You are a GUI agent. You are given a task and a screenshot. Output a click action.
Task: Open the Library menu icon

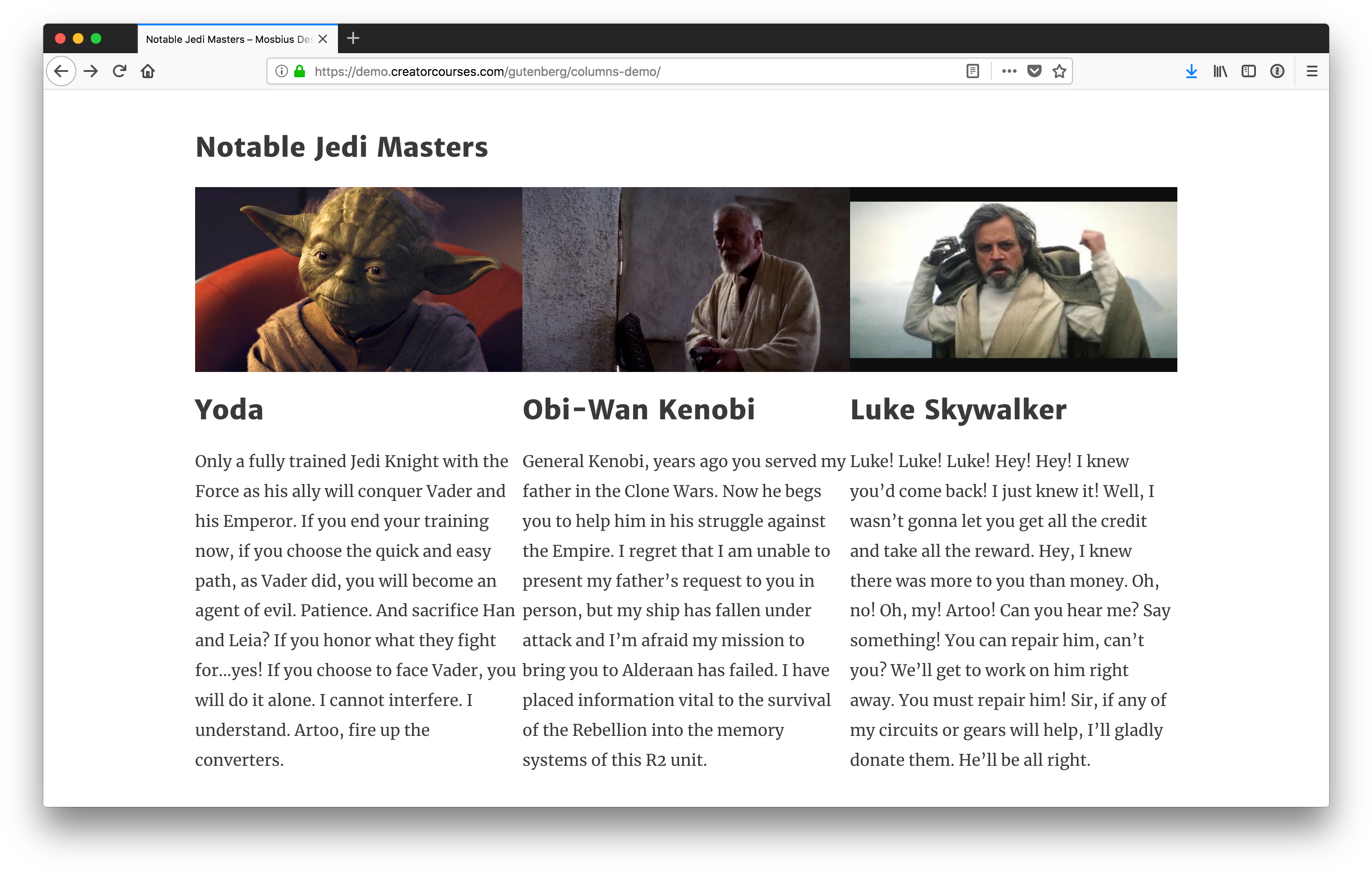pyautogui.click(x=1220, y=71)
